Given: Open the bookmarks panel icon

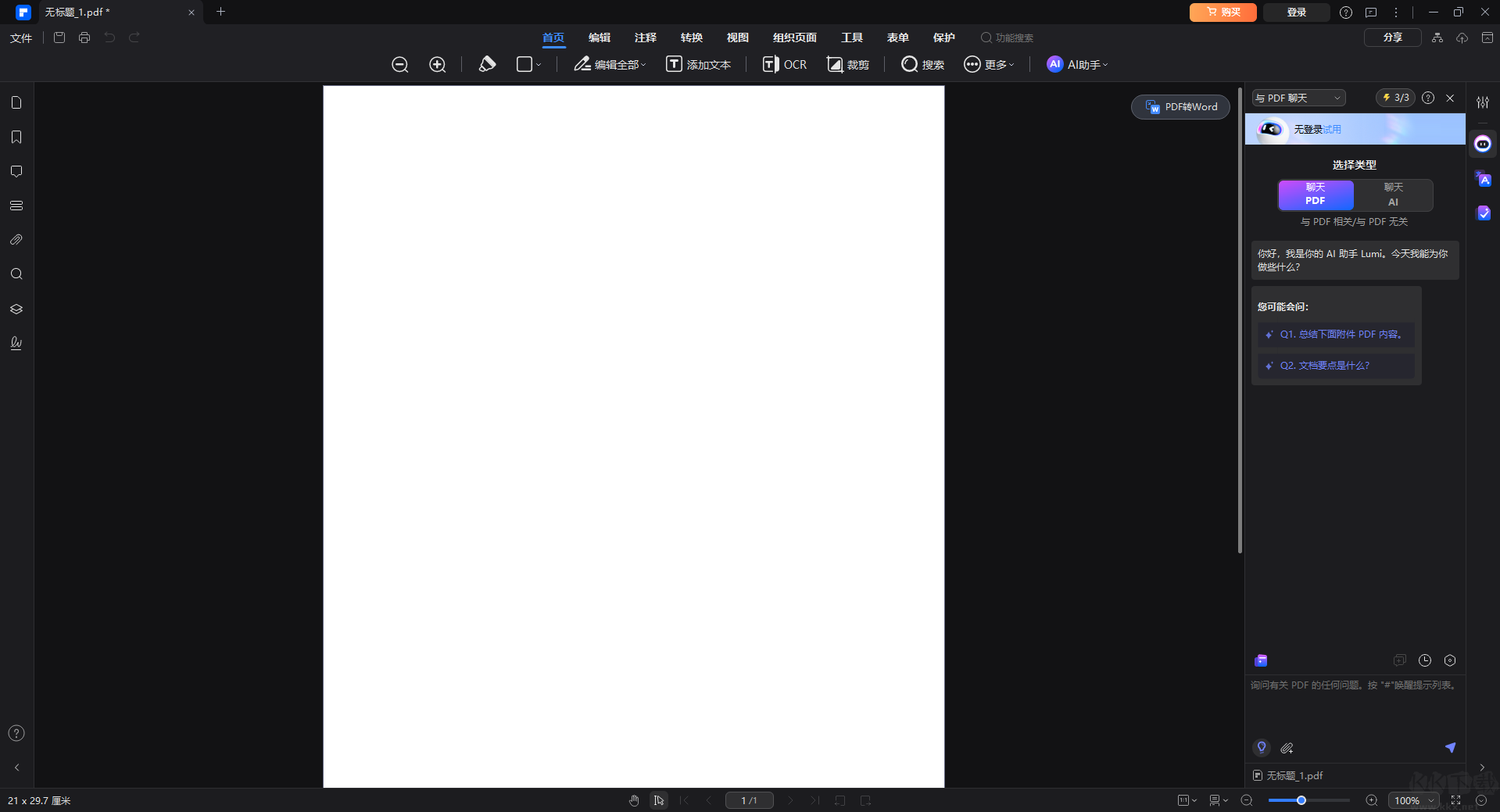Looking at the screenshot, I should (16, 137).
